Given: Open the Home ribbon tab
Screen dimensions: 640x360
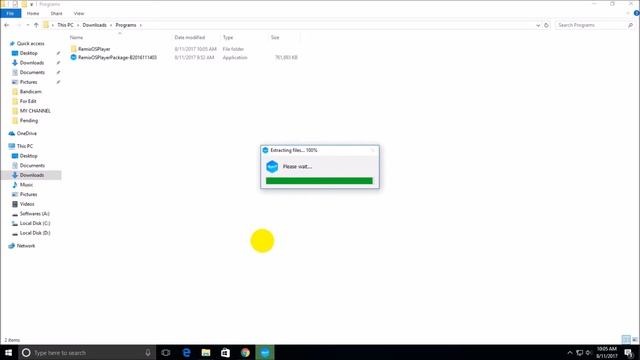Looking at the screenshot, I should pos(33,13).
